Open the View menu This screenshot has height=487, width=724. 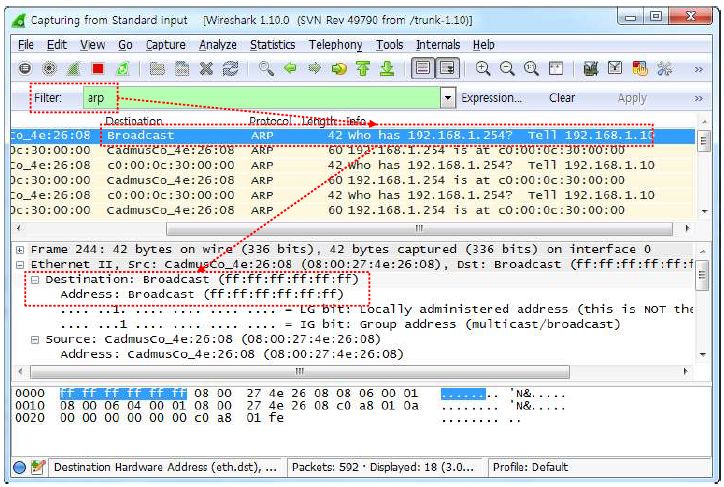pyautogui.click(x=92, y=45)
